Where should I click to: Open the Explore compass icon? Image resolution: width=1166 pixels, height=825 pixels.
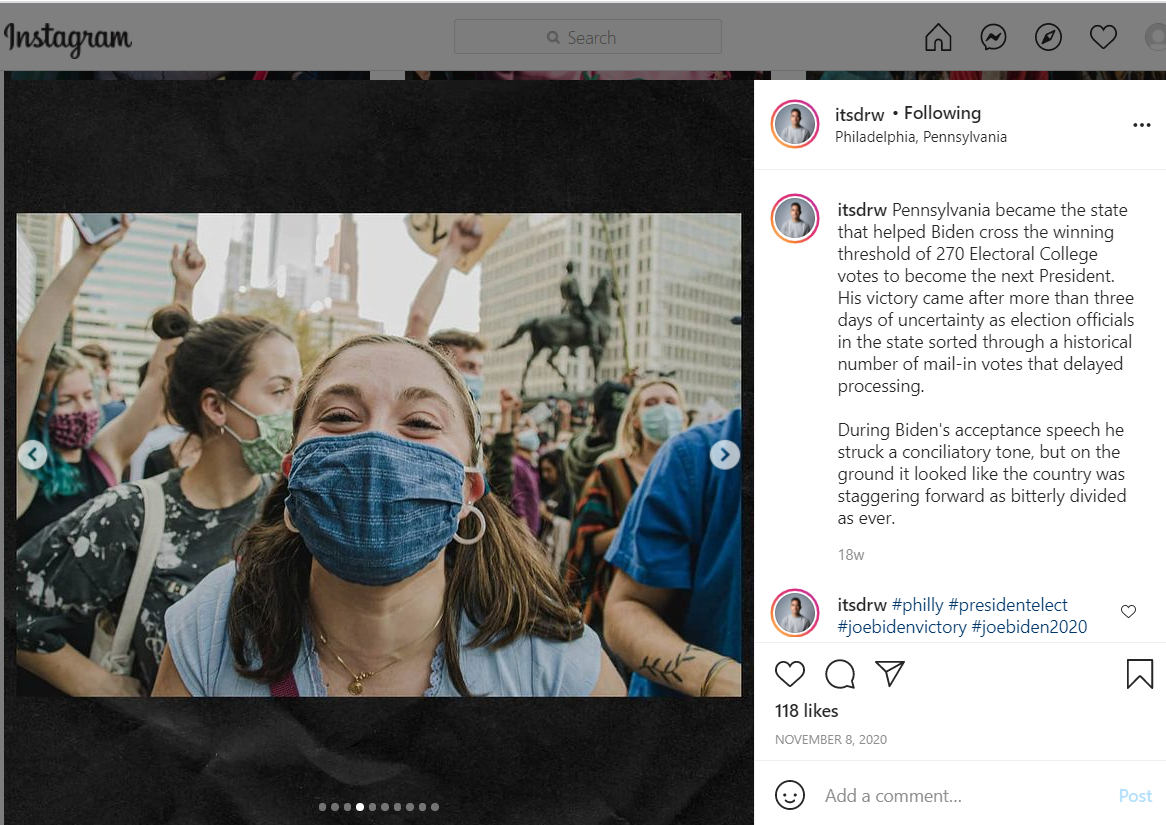pos(1048,38)
